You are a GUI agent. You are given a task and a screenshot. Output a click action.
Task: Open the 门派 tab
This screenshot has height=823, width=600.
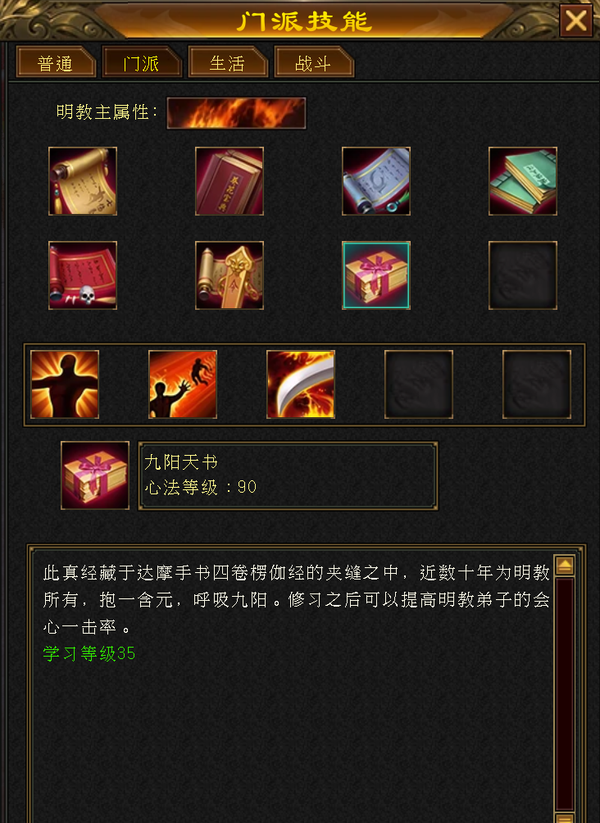click(x=142, y=62)
